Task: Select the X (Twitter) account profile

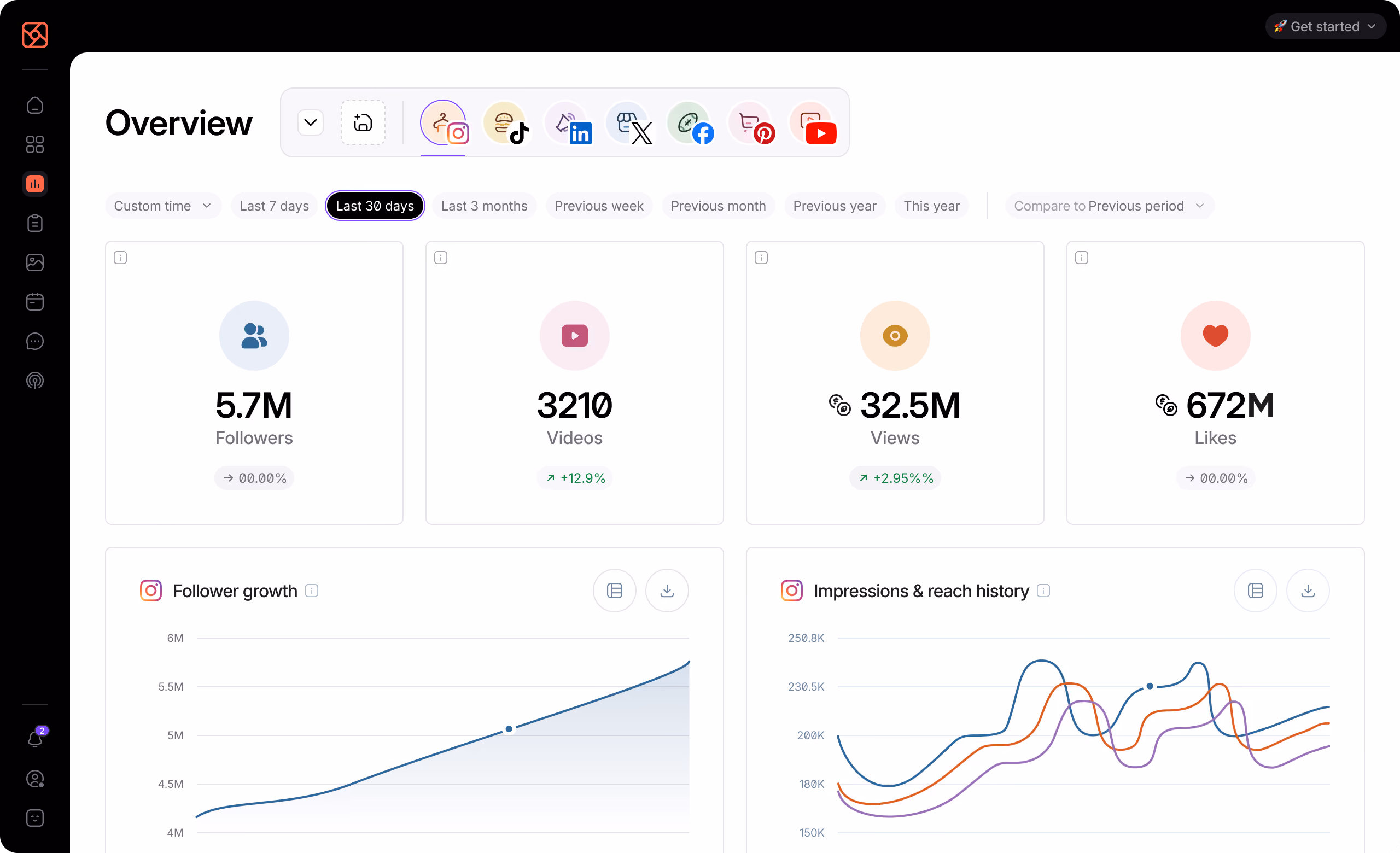Action: point(629,122)
